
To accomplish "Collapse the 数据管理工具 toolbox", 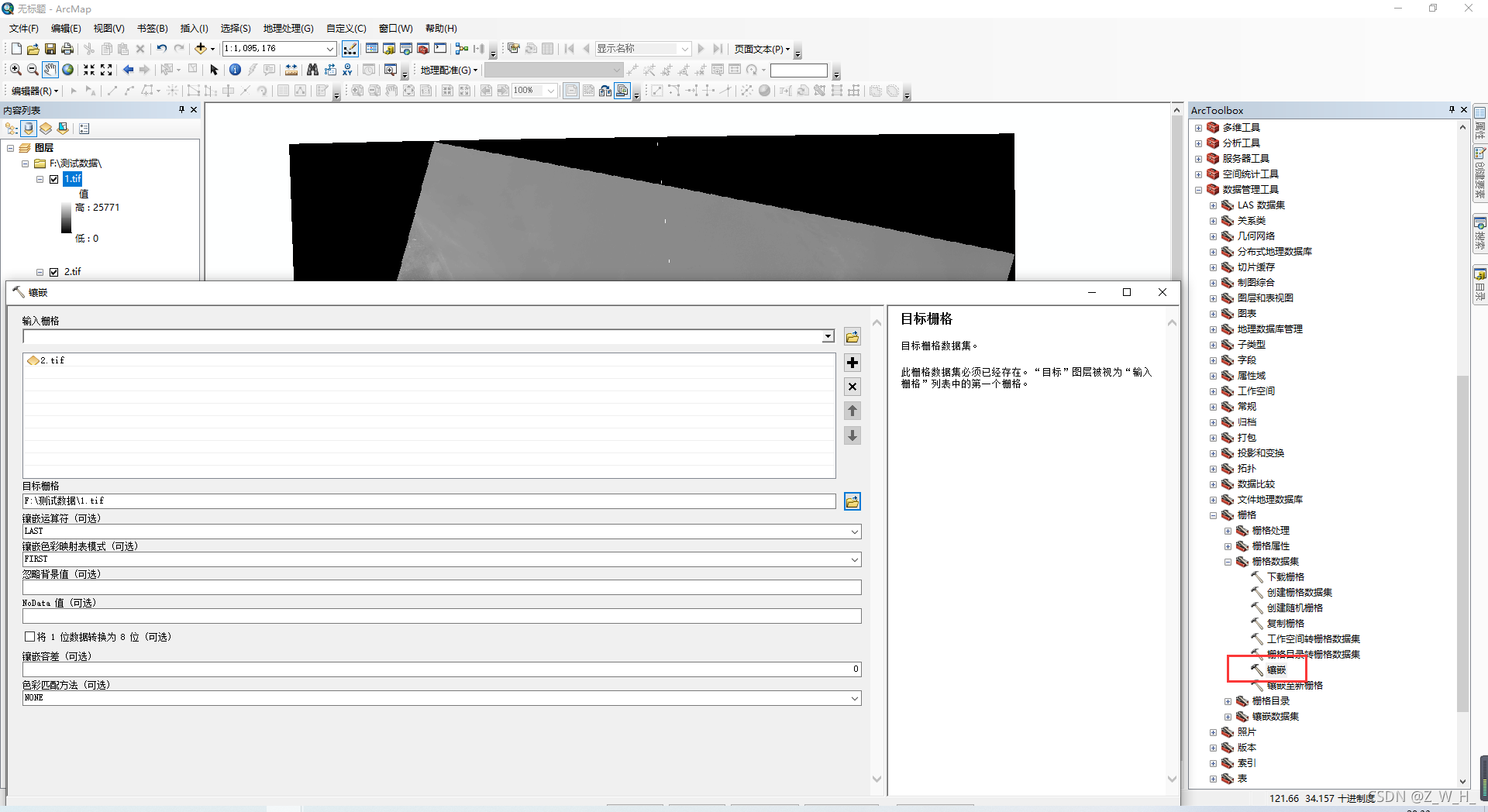I will 1198,190.
